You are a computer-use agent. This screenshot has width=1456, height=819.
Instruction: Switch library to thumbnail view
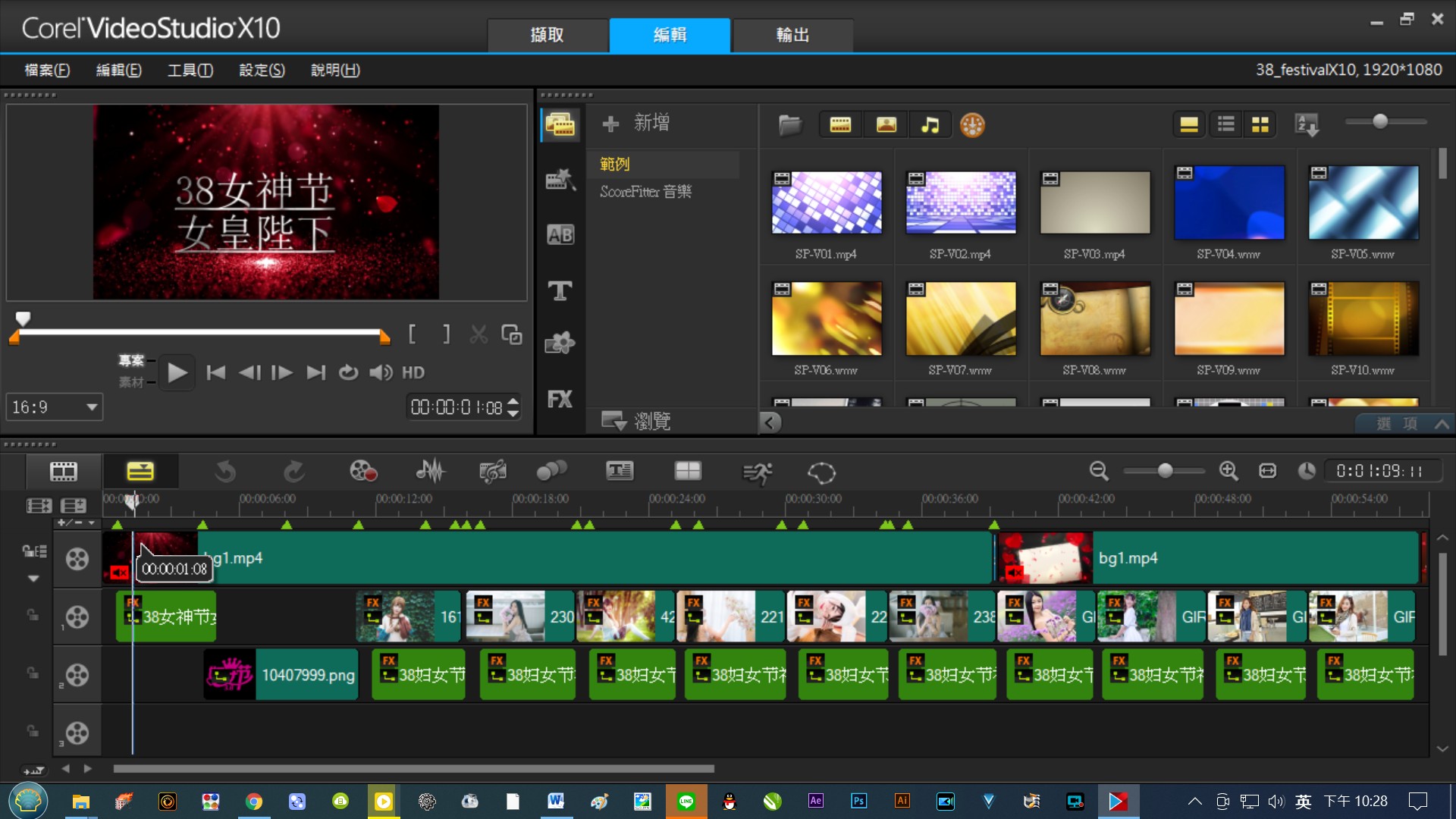(1260, 124)
